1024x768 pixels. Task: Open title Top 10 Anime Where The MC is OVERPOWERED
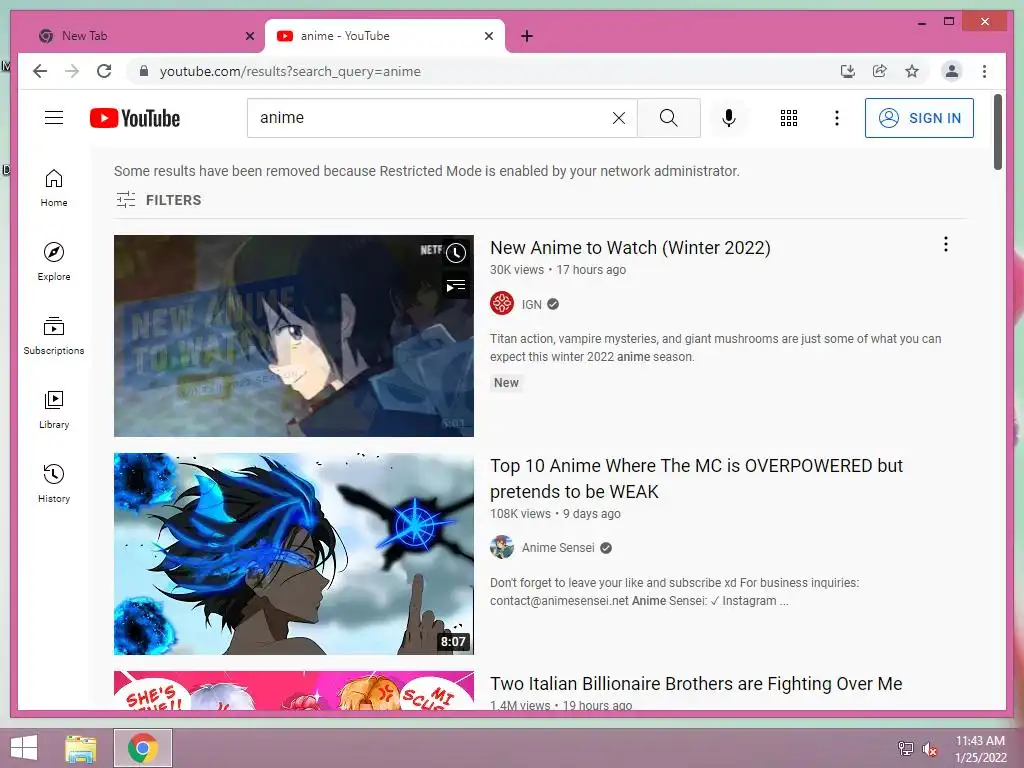pos(696,478)
